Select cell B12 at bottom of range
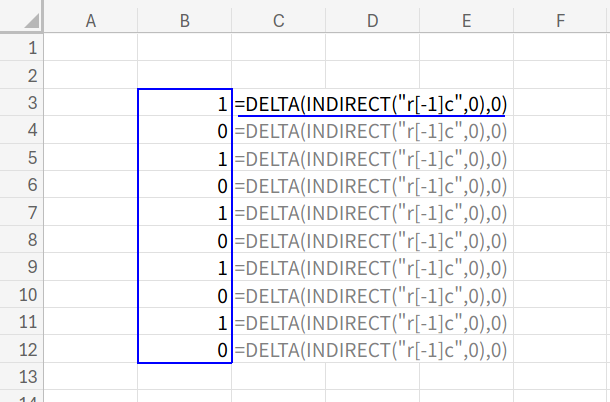The image size is (610, 402). [185, 350]
